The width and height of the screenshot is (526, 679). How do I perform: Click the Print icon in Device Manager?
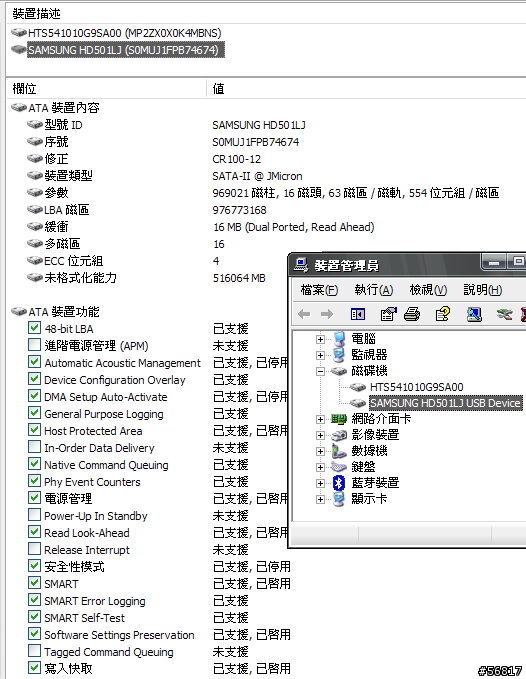coord(412,314)
